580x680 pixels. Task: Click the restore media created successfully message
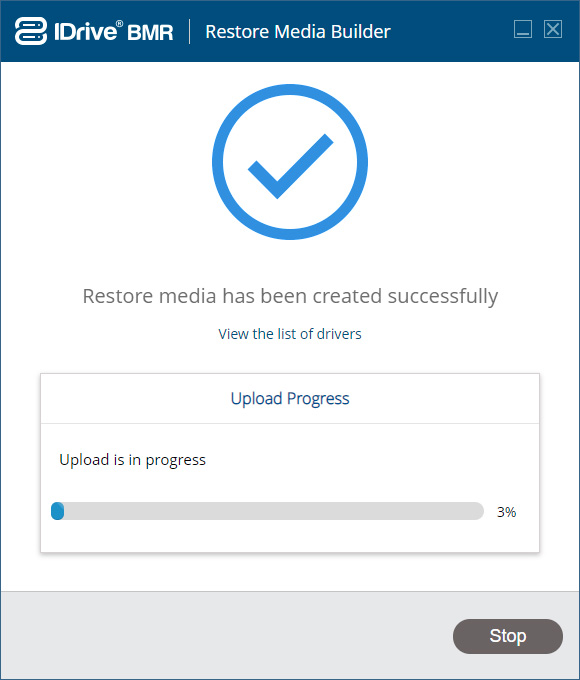pyautogui.click(x=290, y=297)
